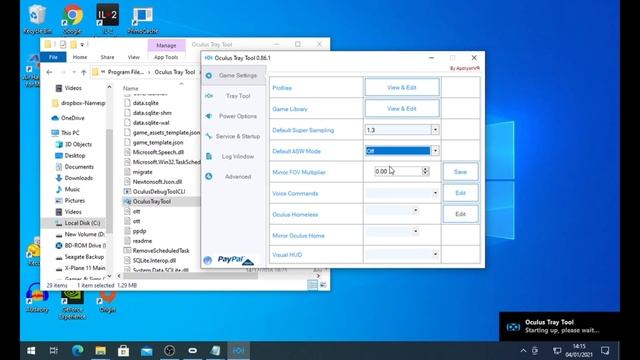Open Recycle Bin desktop icon
Screen dimensions: 640x360
pyautogui.click(x=38, y=19)
